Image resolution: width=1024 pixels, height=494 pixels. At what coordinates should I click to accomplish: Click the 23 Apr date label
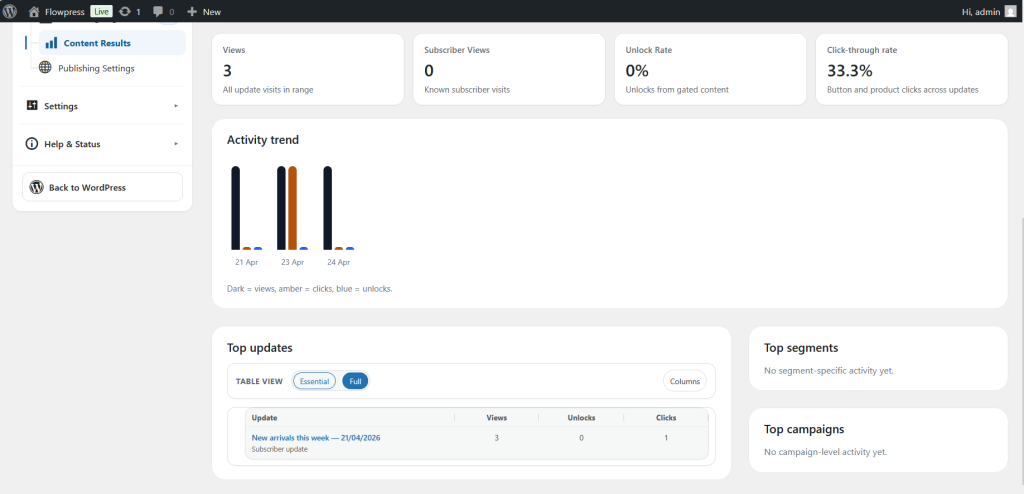pos(293,262)
